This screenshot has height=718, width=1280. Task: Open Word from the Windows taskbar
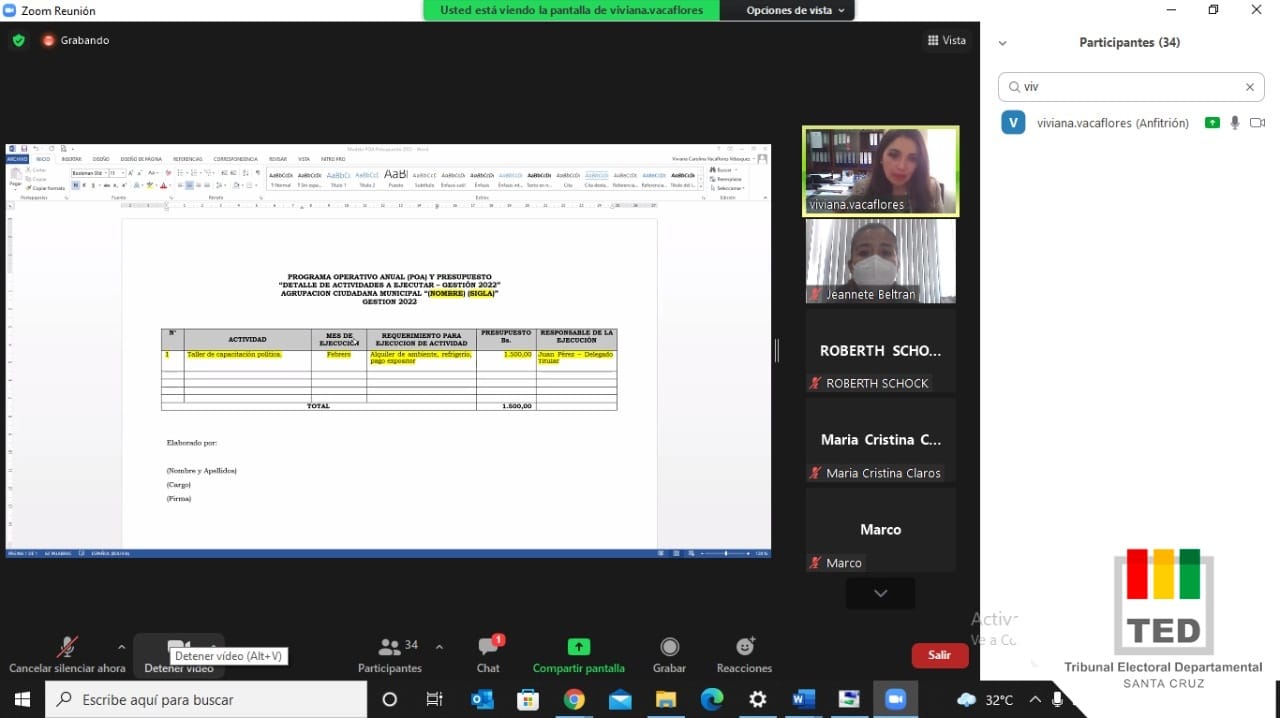[803, 699]
